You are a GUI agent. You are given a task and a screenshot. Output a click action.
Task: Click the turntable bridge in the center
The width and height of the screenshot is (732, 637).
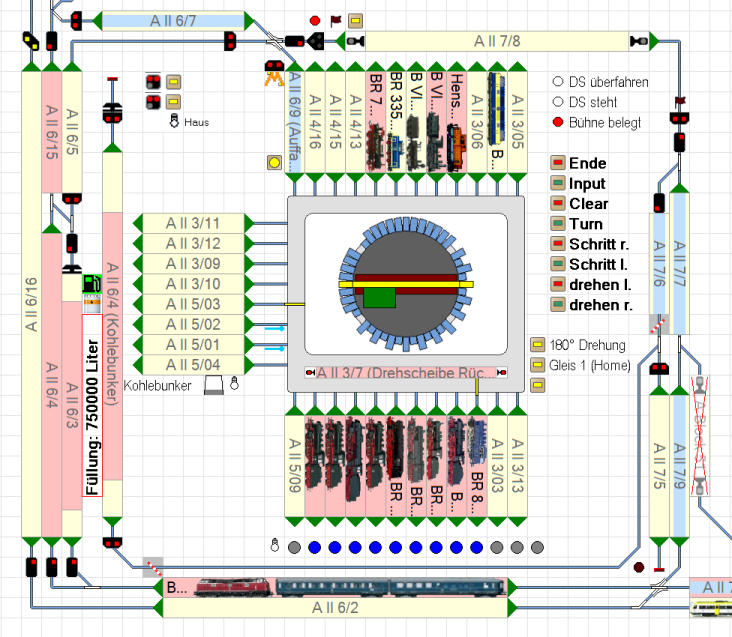pos(405,285)
